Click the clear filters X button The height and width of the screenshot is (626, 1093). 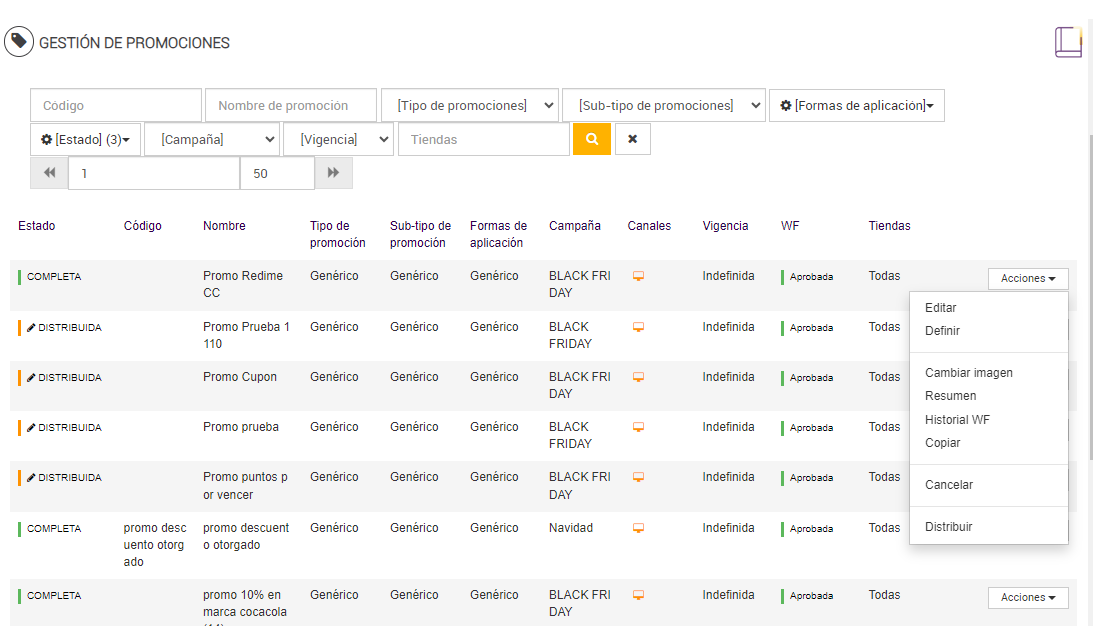pyautogui.click(x=632, y=139)
